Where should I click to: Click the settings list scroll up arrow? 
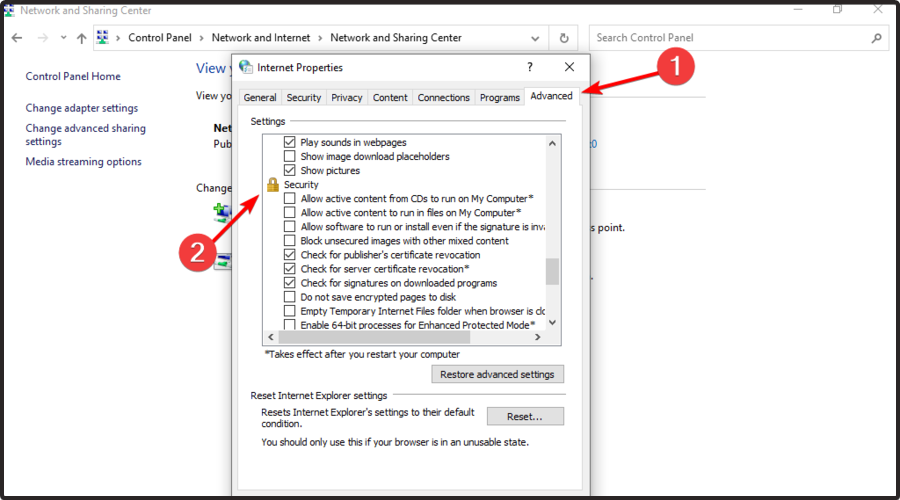[552, 143]
